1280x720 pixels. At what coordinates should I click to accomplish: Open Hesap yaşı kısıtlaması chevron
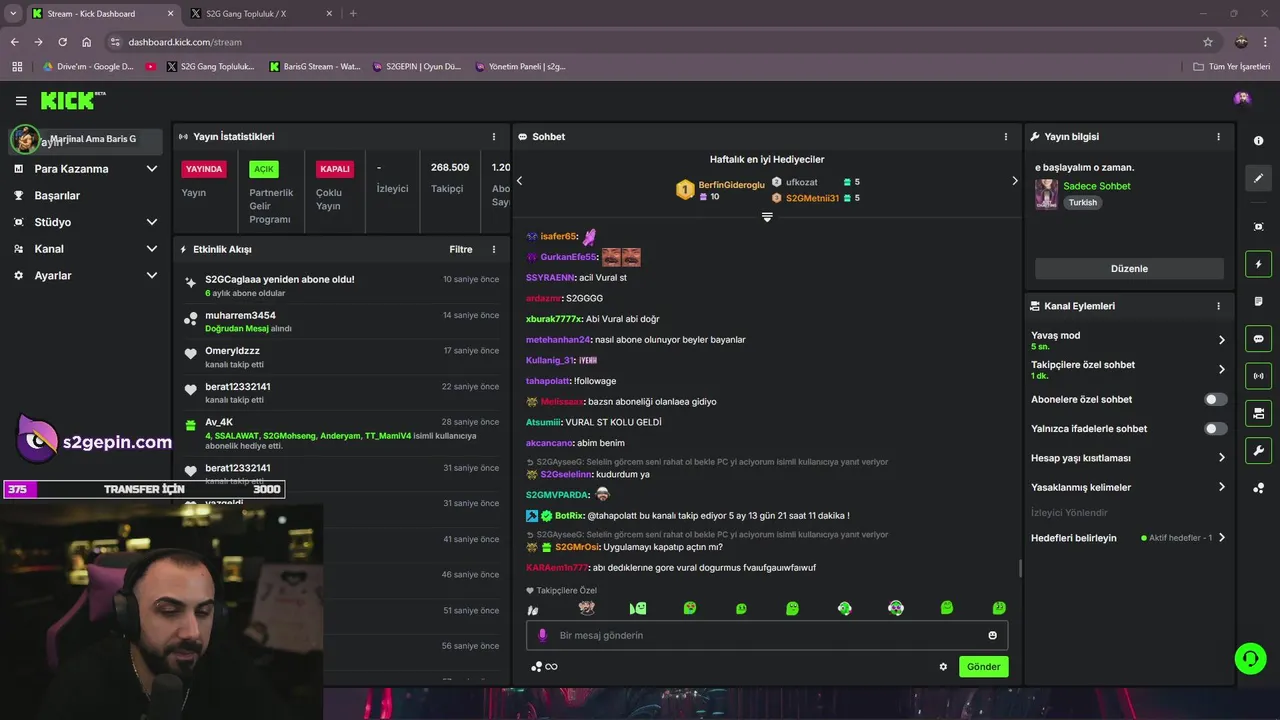click(1221, 458)
